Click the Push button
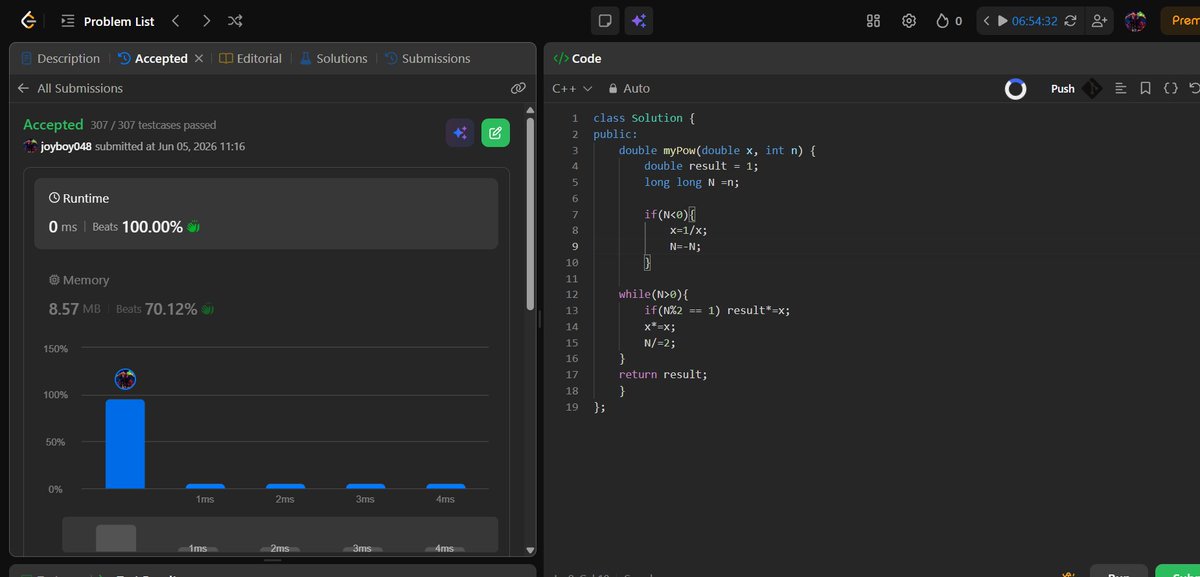The width and height of the screenshot is (1200, 577). click(1063, 88)
